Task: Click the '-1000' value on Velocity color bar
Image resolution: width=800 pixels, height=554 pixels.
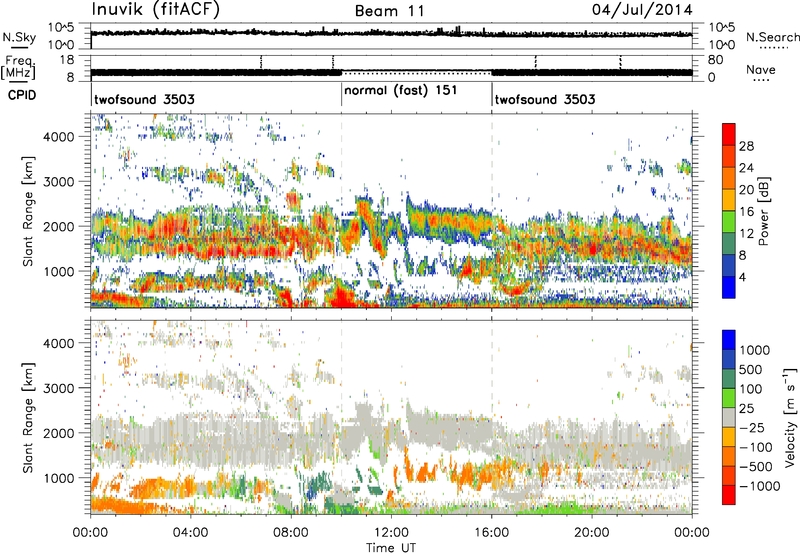Action: (760, 486)
